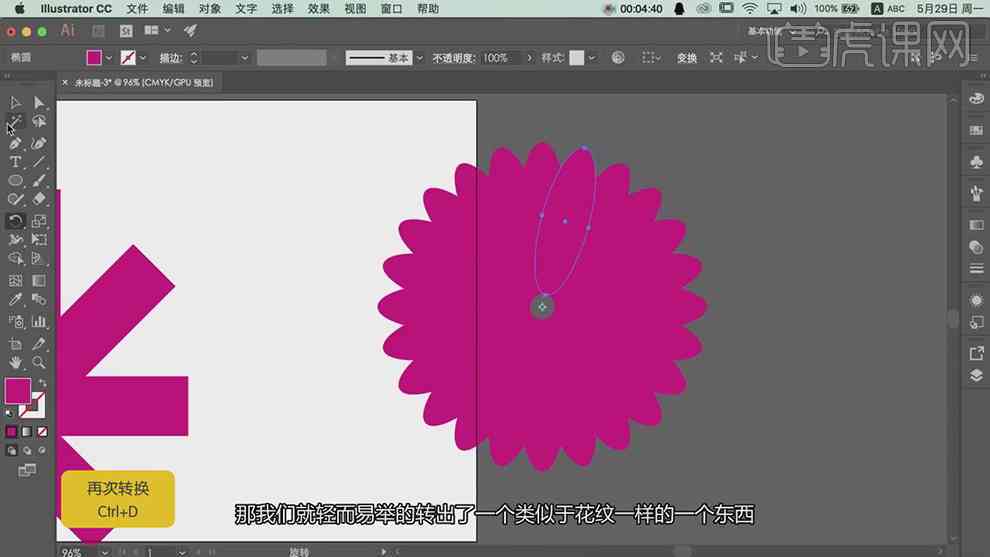Swap fill and stroke colors
This screenshot has width=990, height=557.
(x=42, y=383)
